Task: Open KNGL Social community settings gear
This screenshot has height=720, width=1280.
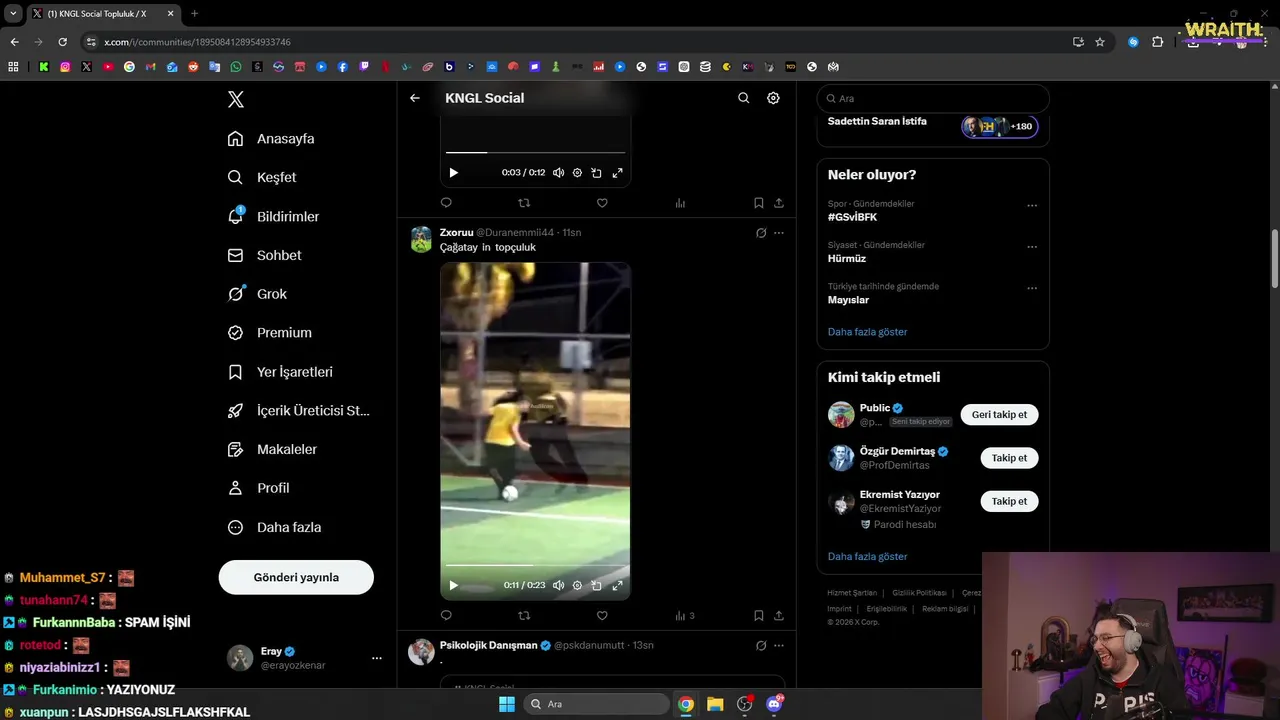Action: (773, 98)
